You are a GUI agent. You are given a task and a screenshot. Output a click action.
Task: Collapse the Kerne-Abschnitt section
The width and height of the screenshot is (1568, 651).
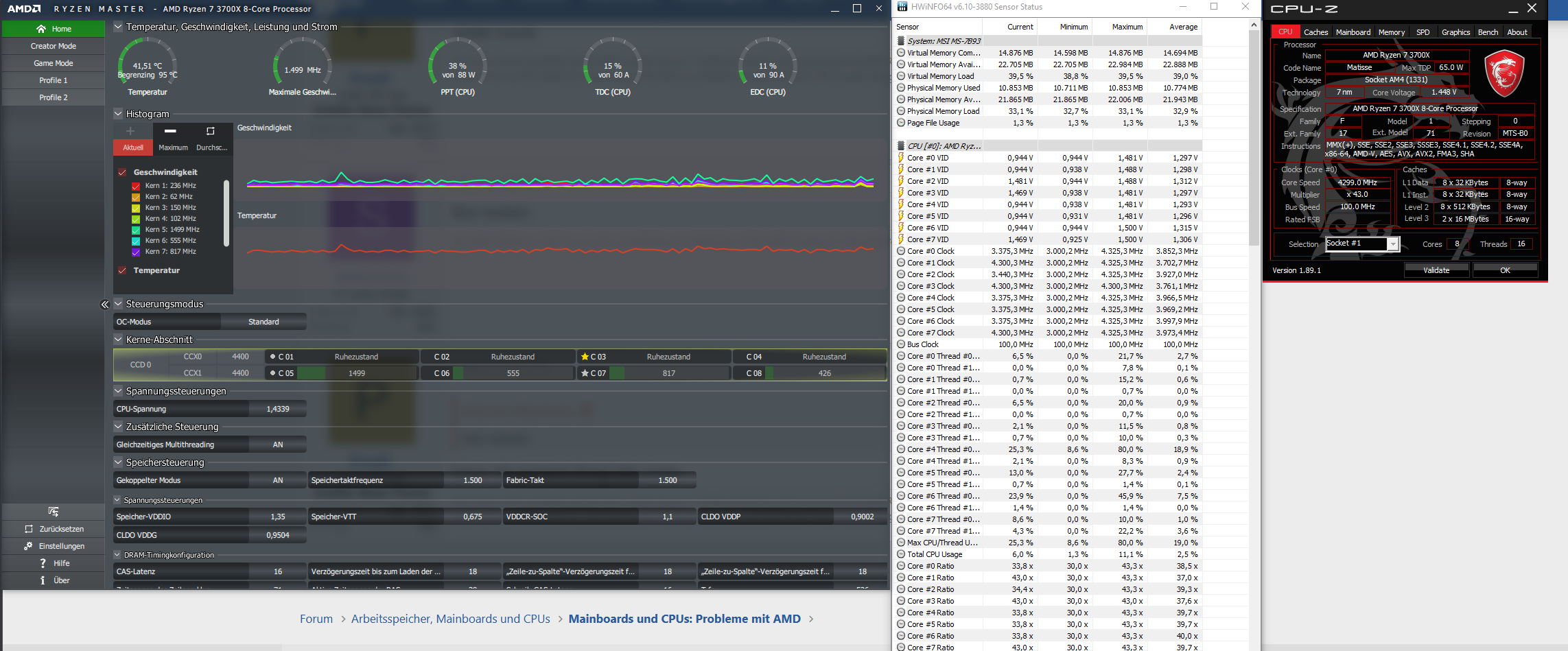click(118, 340)
